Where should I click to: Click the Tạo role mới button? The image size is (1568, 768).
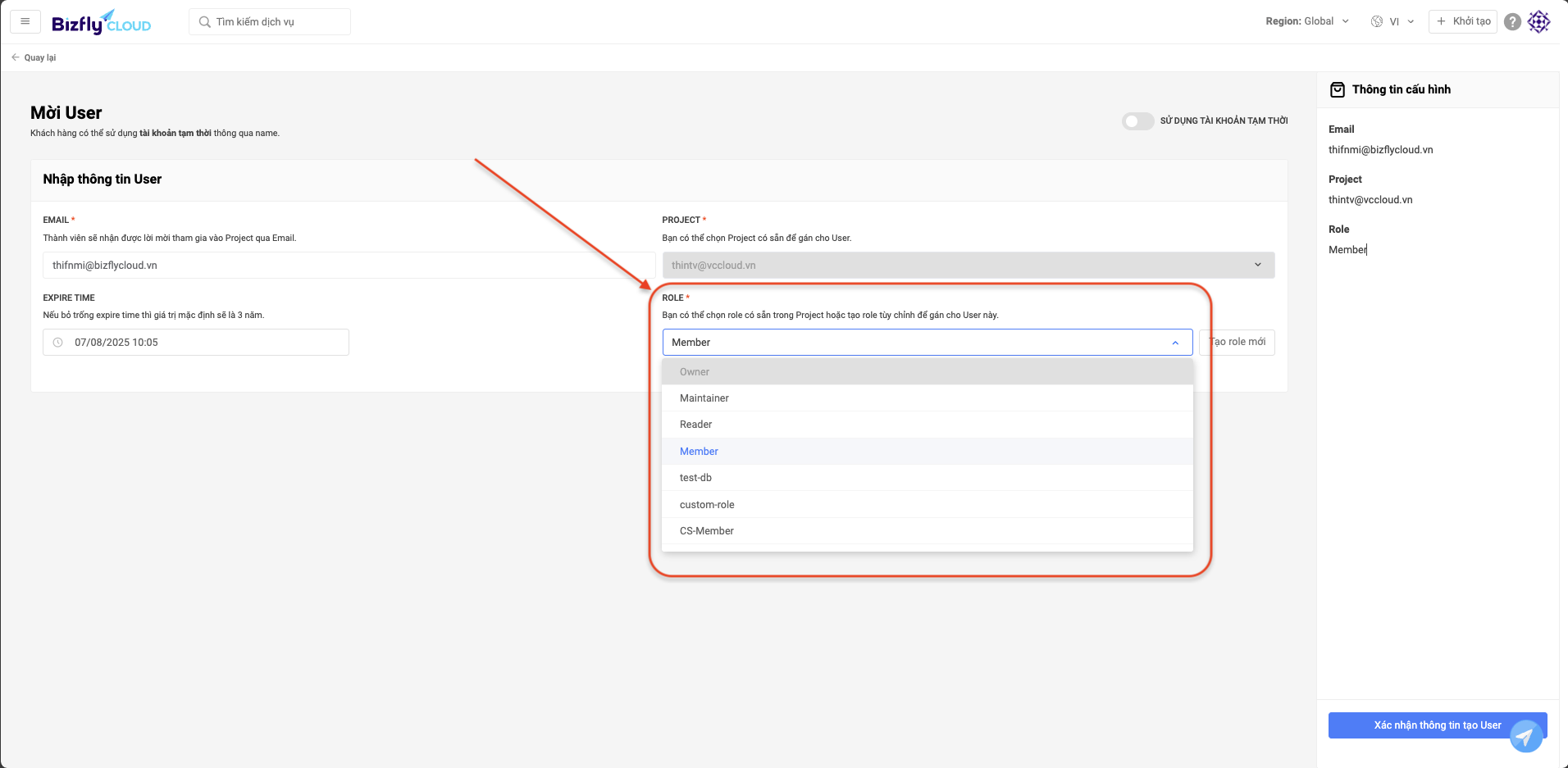pos(1238,343)
